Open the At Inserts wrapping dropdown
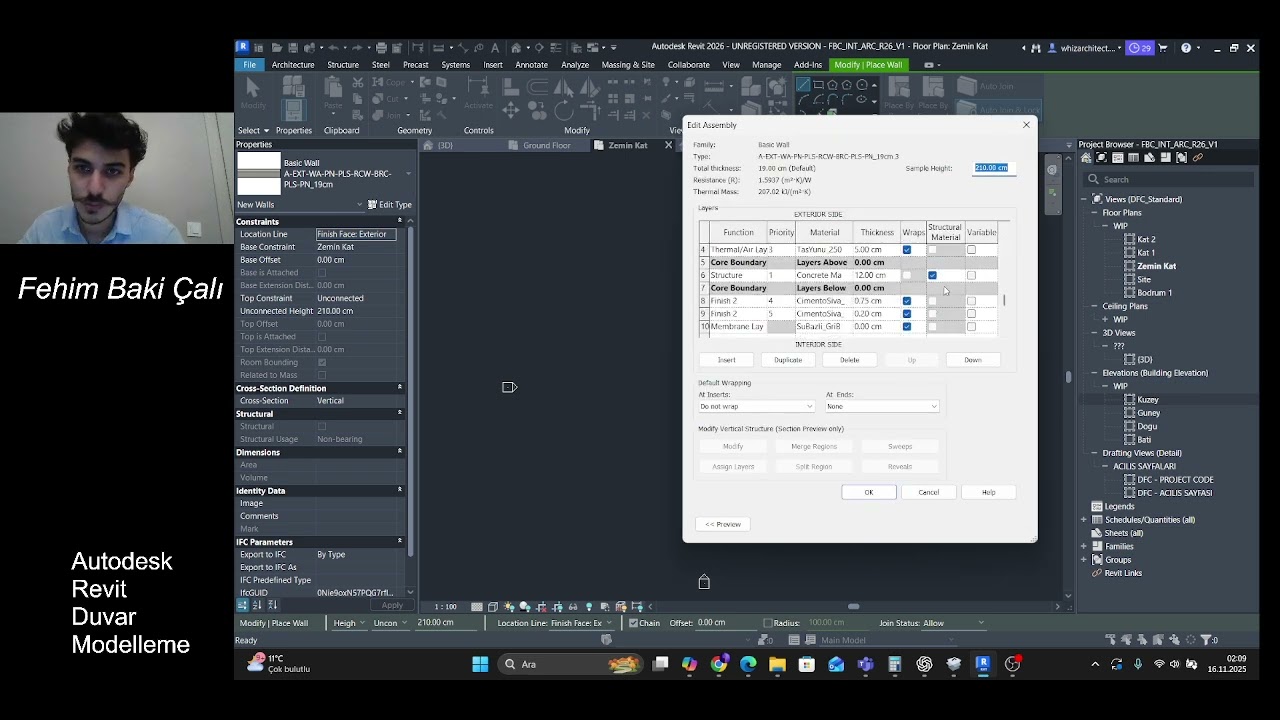Screen dimensions: 1280x720 click(756, 406)
